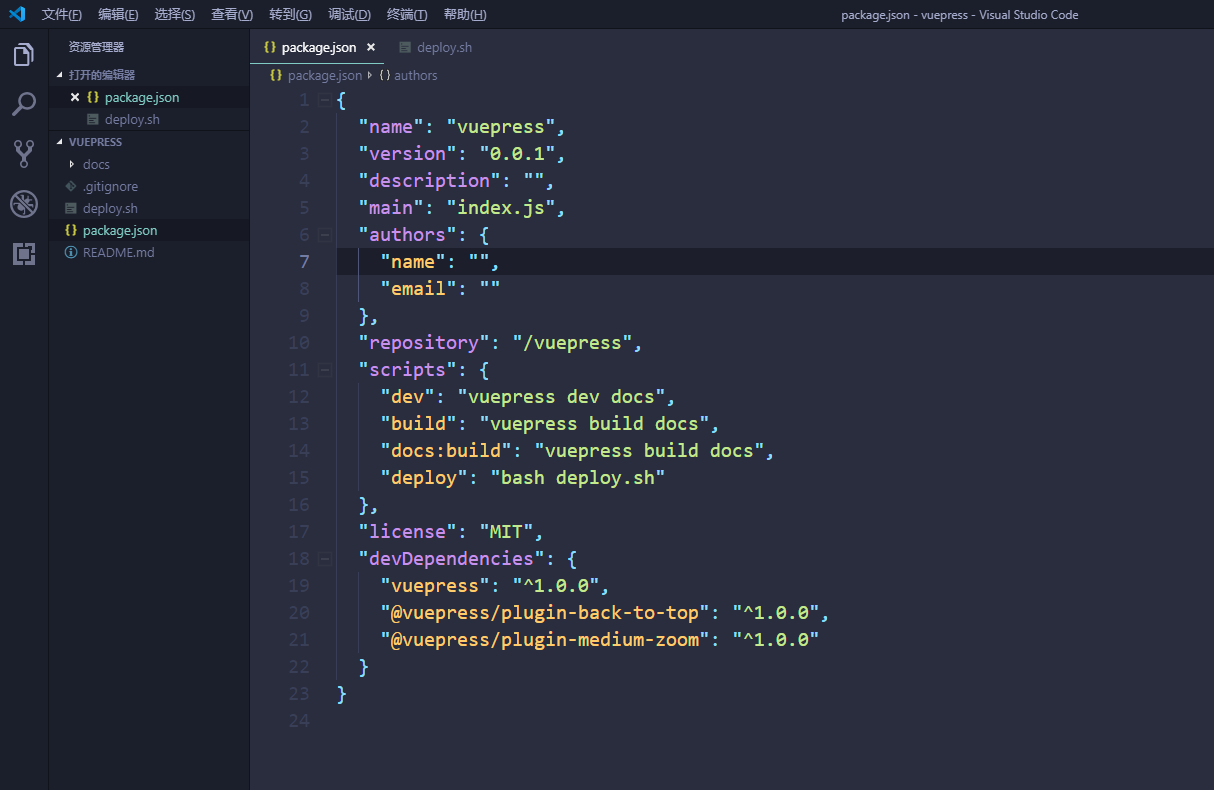Fold the authors block at line 6
The width and height of the screenshot is (1214, 790).
324,235
